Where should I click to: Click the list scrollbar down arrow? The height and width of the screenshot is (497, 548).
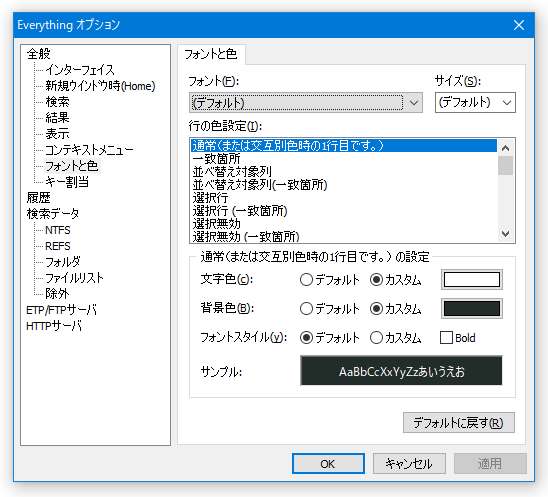click(x=505, y=233)
